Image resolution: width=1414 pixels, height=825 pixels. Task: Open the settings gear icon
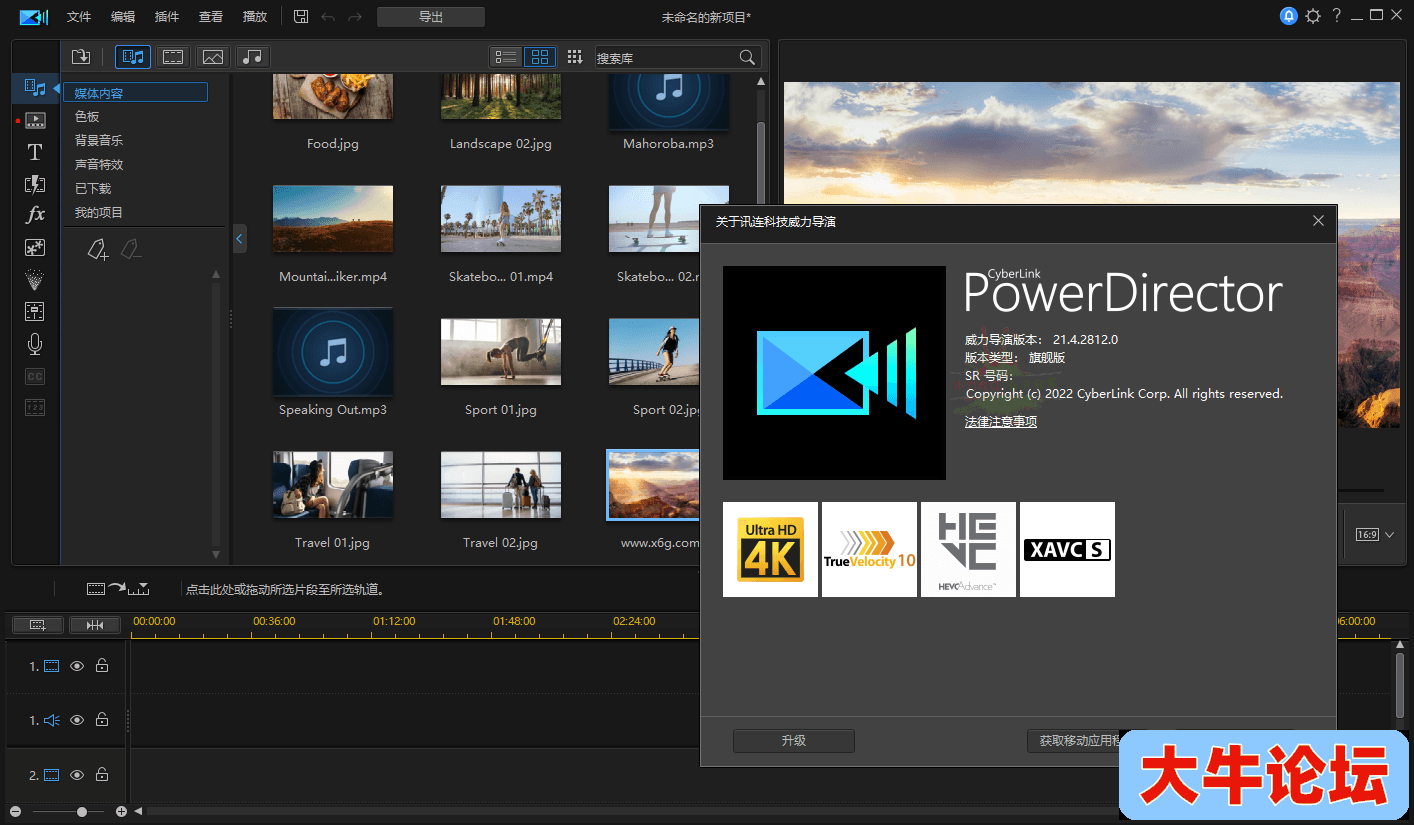1313,16
